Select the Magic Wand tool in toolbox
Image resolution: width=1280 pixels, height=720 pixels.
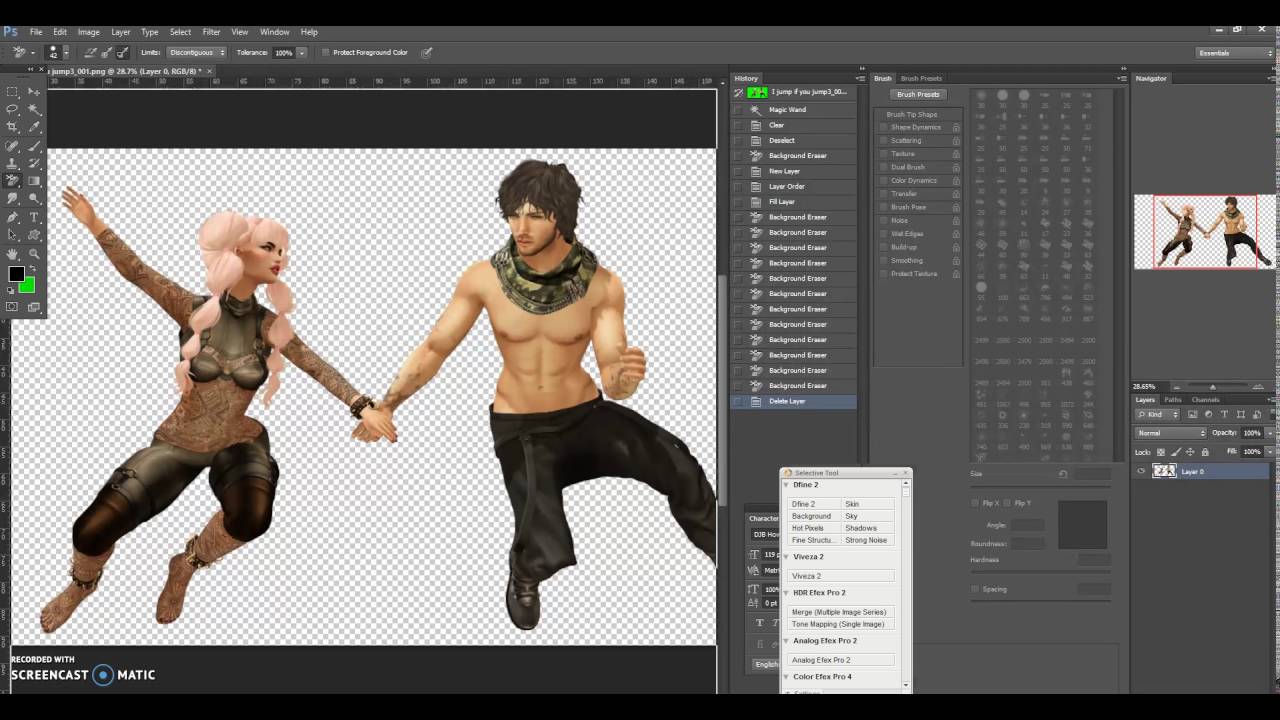pos(34,109)
